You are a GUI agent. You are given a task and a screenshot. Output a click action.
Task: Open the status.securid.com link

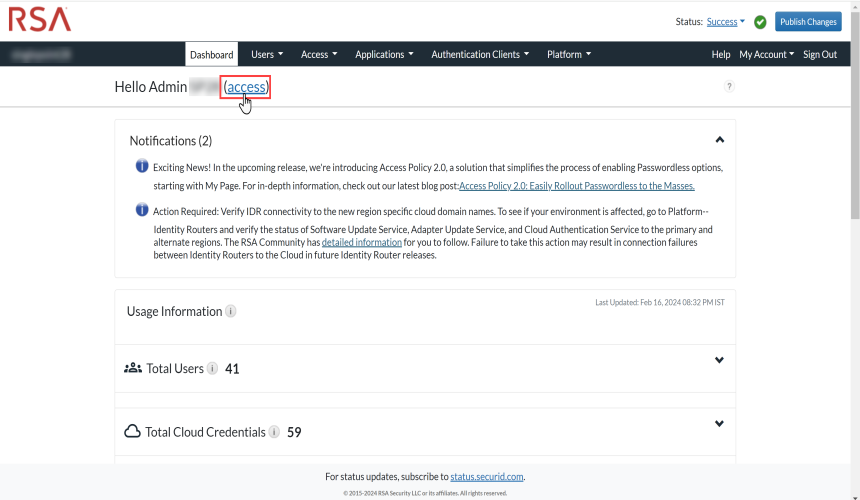coord(487,477)
